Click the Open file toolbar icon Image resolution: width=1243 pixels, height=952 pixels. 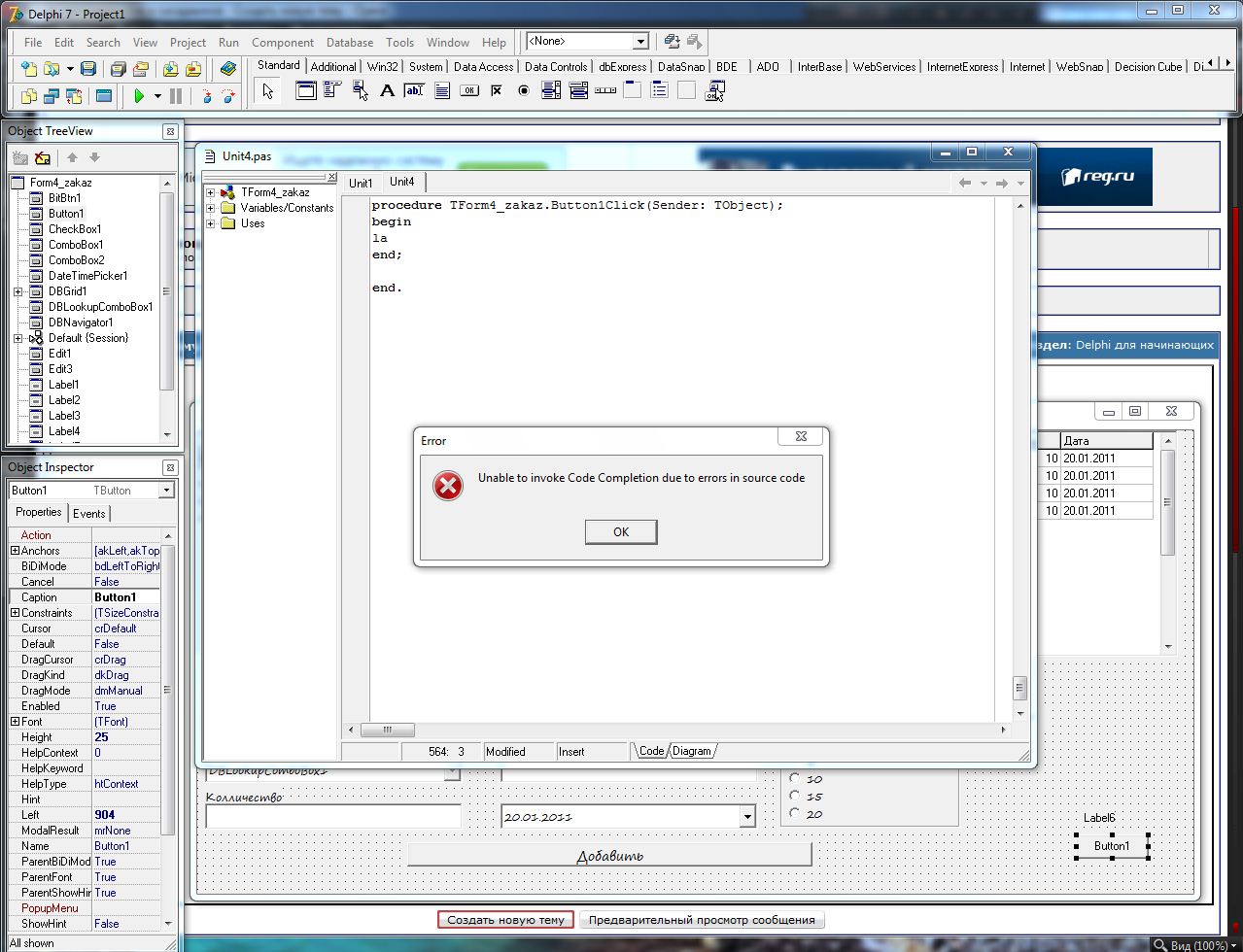click(51, 69)
